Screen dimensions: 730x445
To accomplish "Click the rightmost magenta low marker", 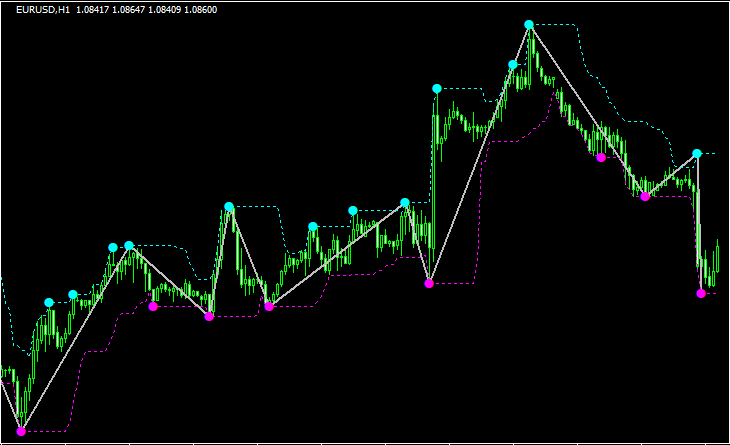I will [x=701, y=293].
